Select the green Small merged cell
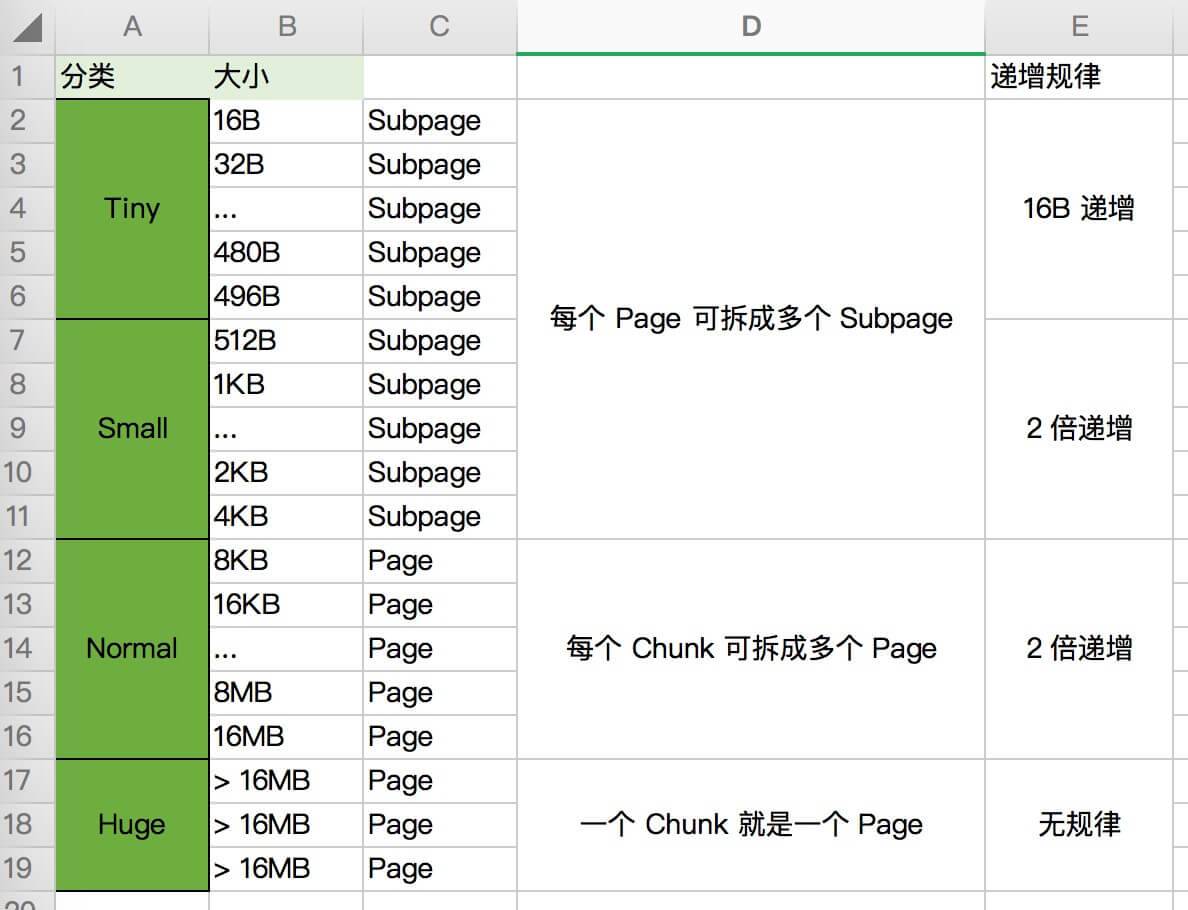Image resolution: width=1188 pixels, height=910 pixels. point(132,429)
